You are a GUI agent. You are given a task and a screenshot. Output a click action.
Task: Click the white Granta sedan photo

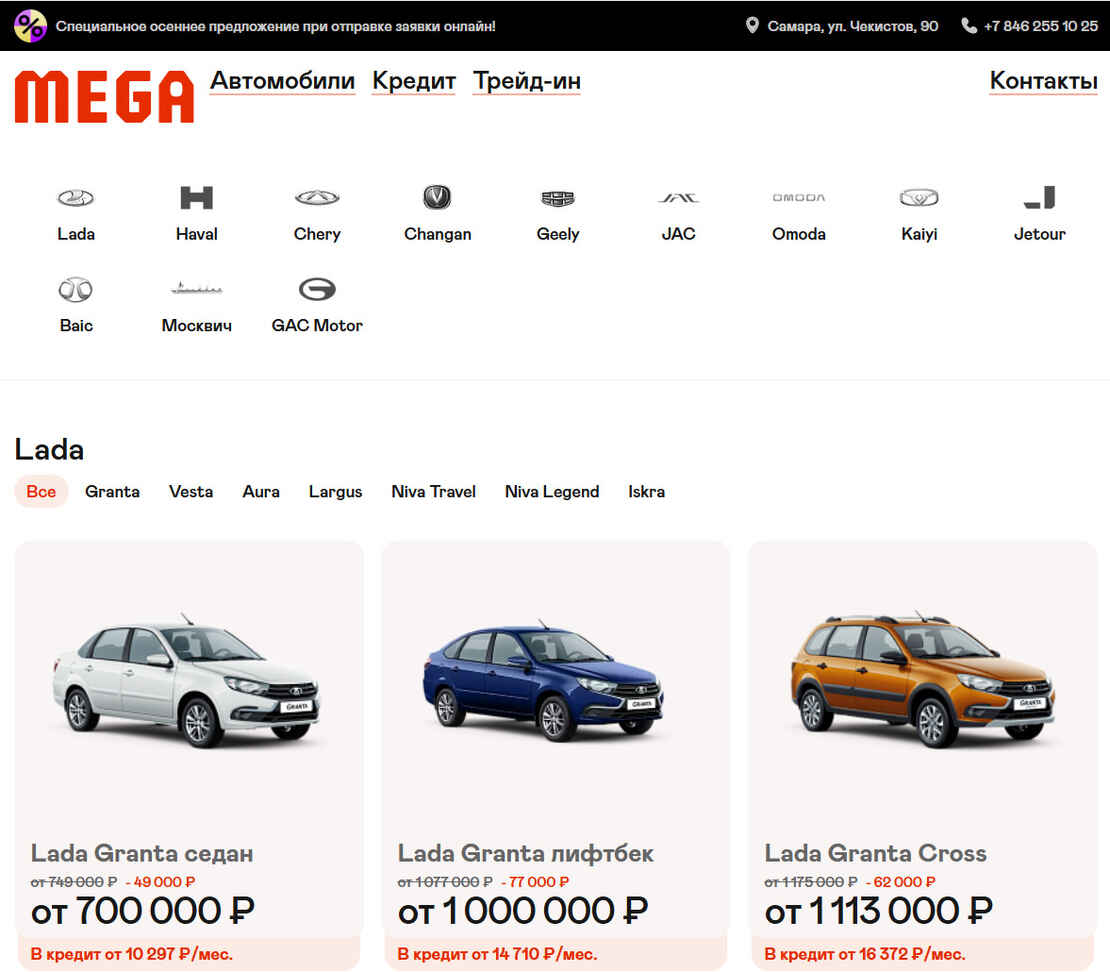pos(186,680)
